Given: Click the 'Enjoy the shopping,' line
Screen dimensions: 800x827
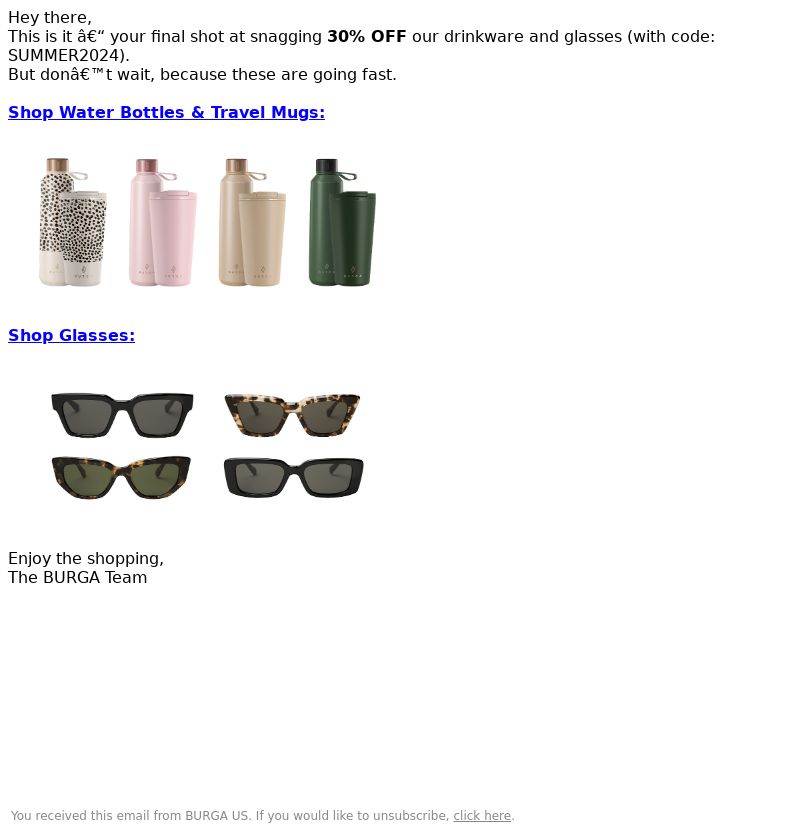Looking at the screenshot, I should point(86,559).
